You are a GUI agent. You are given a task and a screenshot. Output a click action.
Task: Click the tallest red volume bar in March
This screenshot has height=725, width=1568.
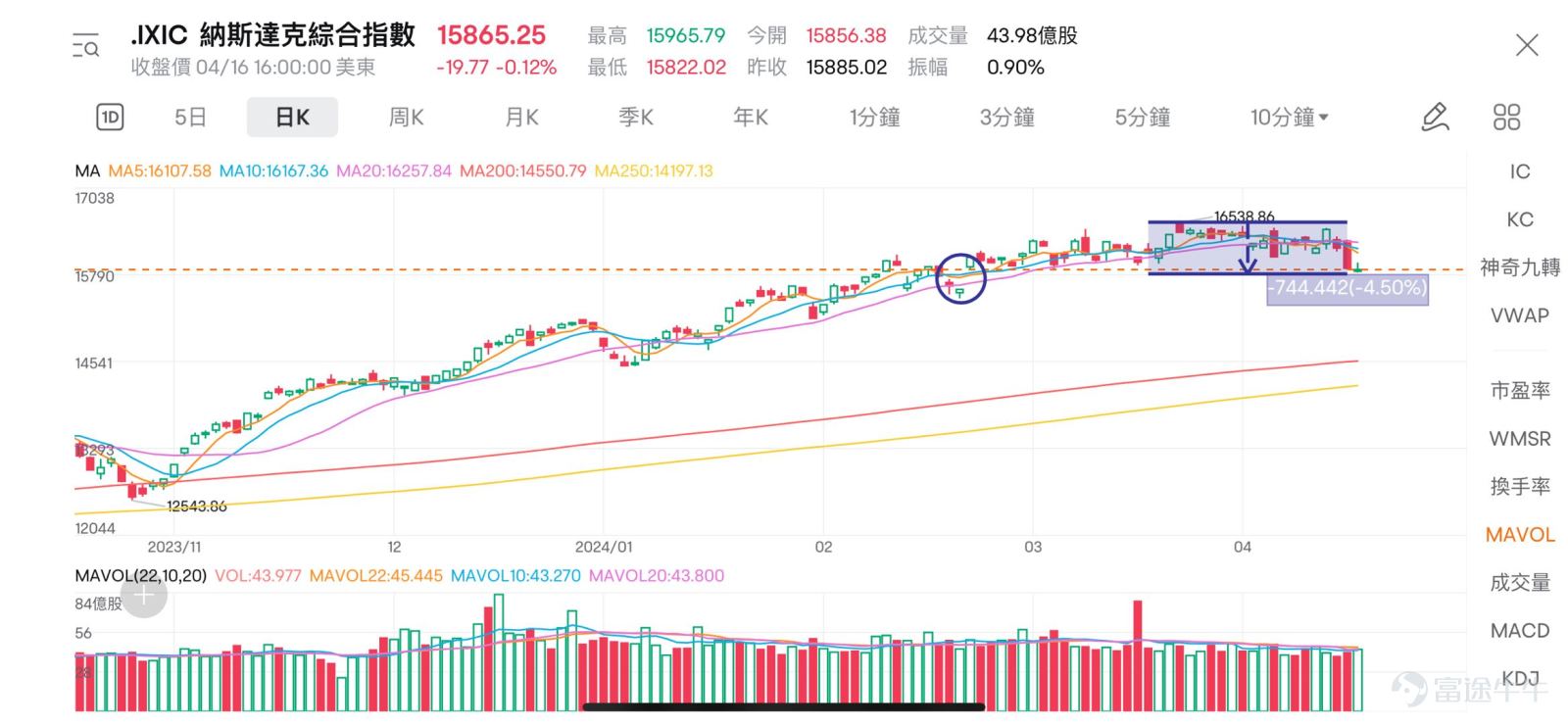(x=1138, y=655)
